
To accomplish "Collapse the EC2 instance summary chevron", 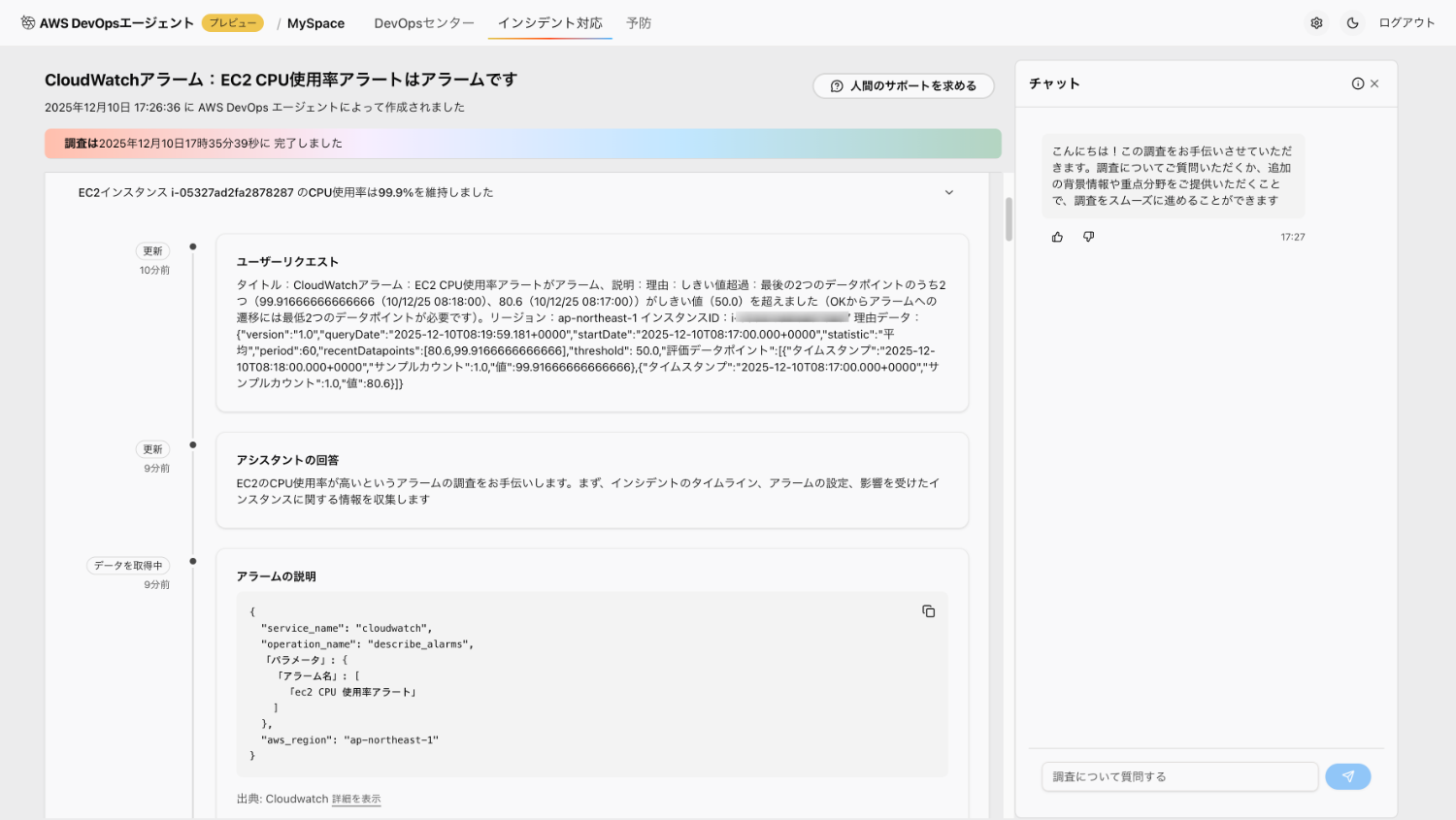I will [x=948, y=193].
